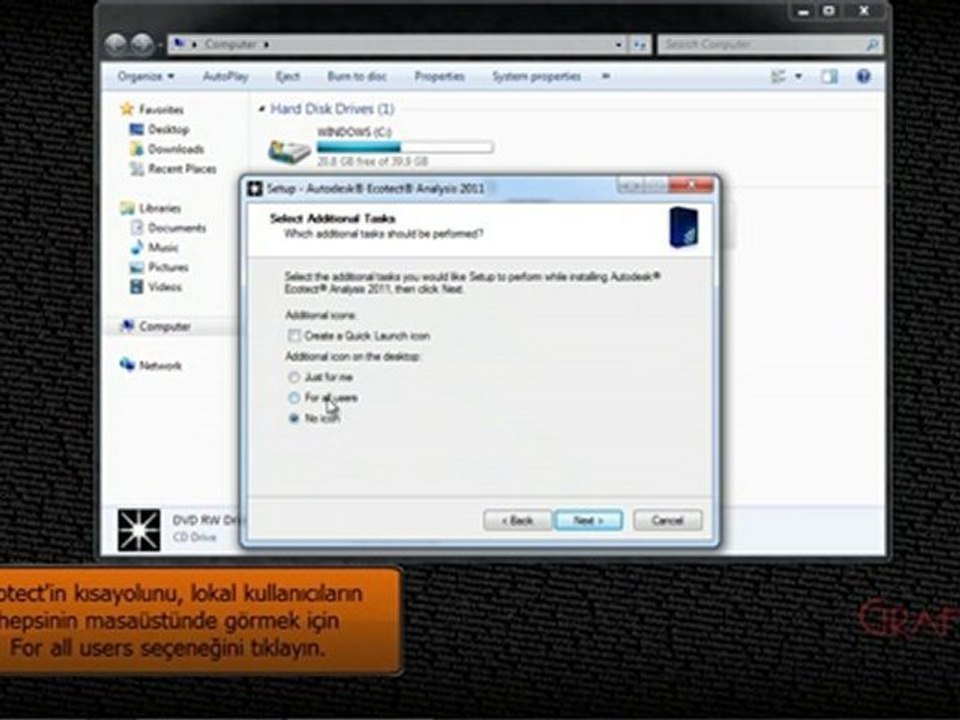Open Desktop in the navigation pane
Image resolution: width=960 pixels, height=720 pixels.
tap(168, 129)
